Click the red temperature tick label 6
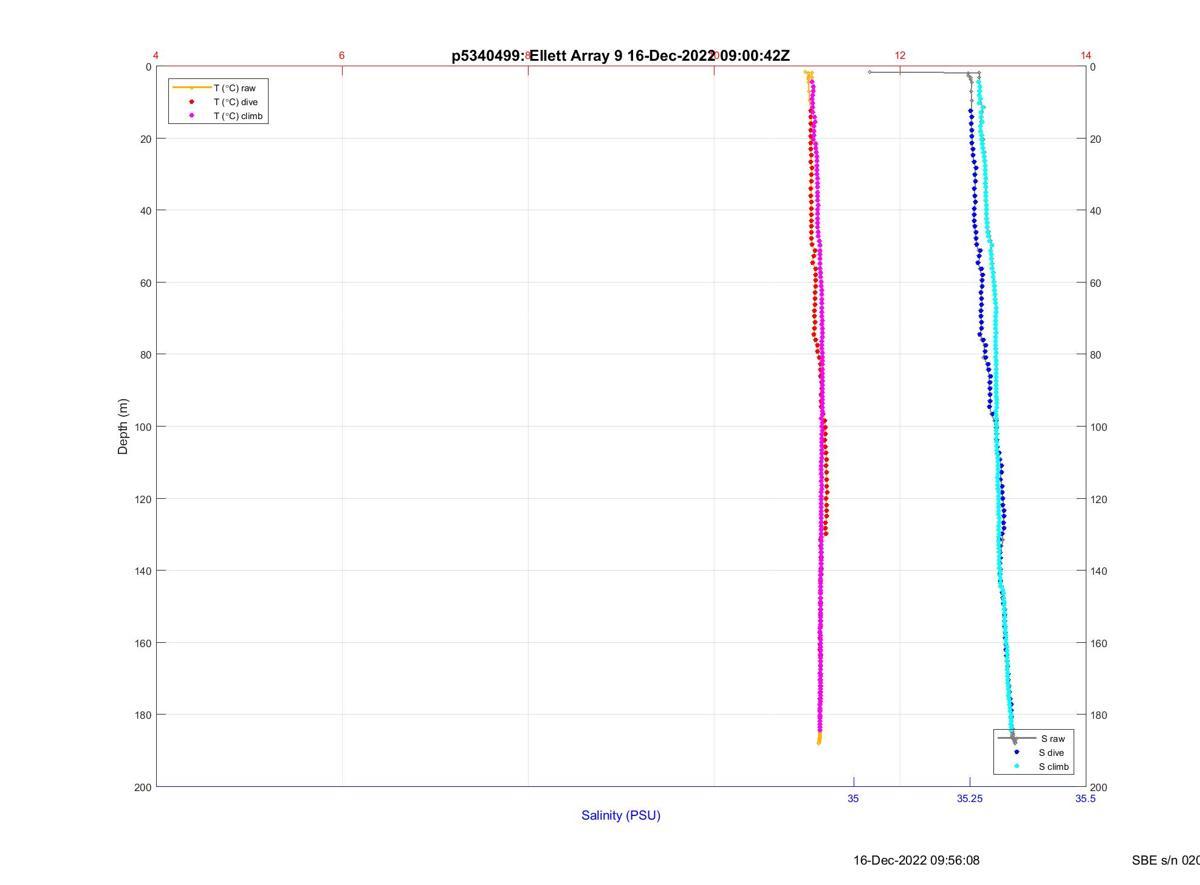Viewport: 1200px width, 885px height. [x=342, y=55]
